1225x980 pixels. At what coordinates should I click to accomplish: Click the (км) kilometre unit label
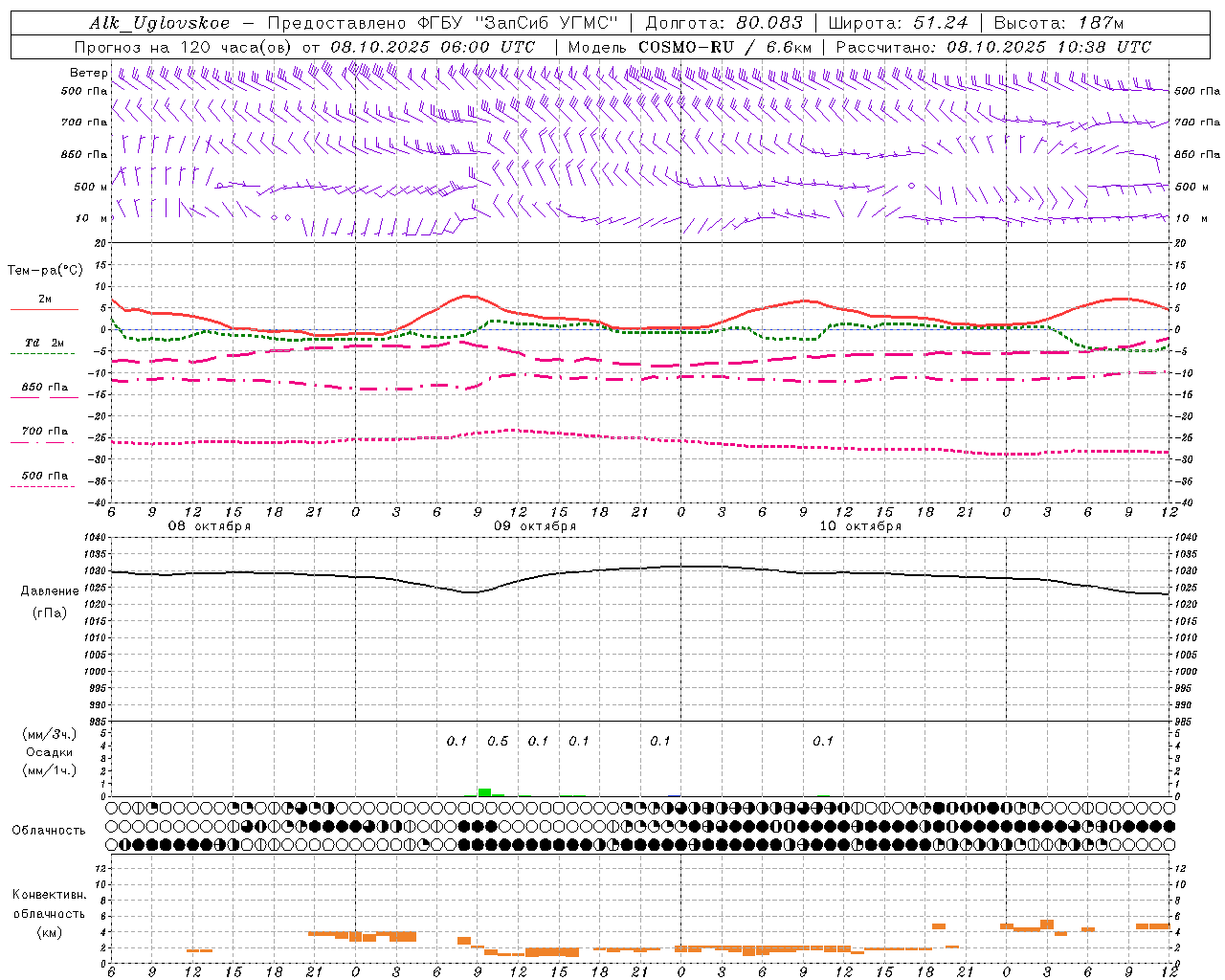point(49,932)
